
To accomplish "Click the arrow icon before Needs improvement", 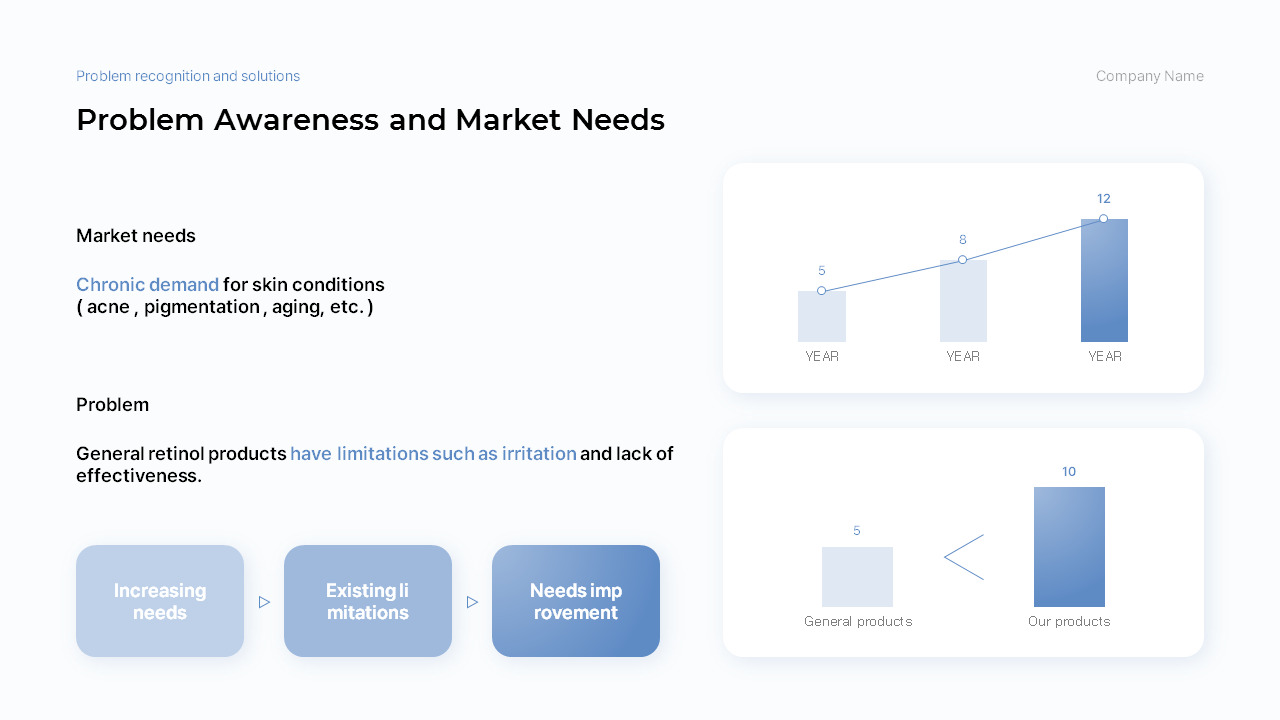I will (472, 602).
